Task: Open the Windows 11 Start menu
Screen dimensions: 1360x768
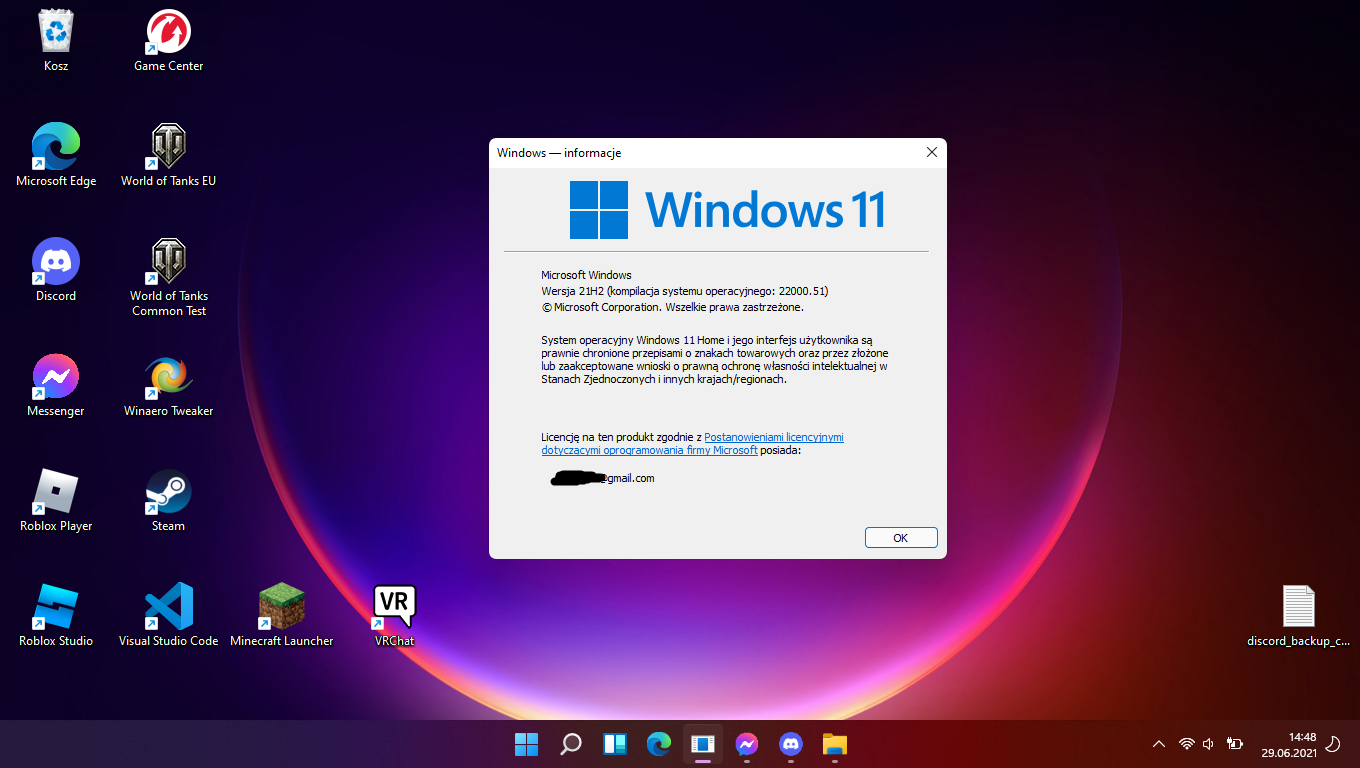Action: (x=526, y=743)
